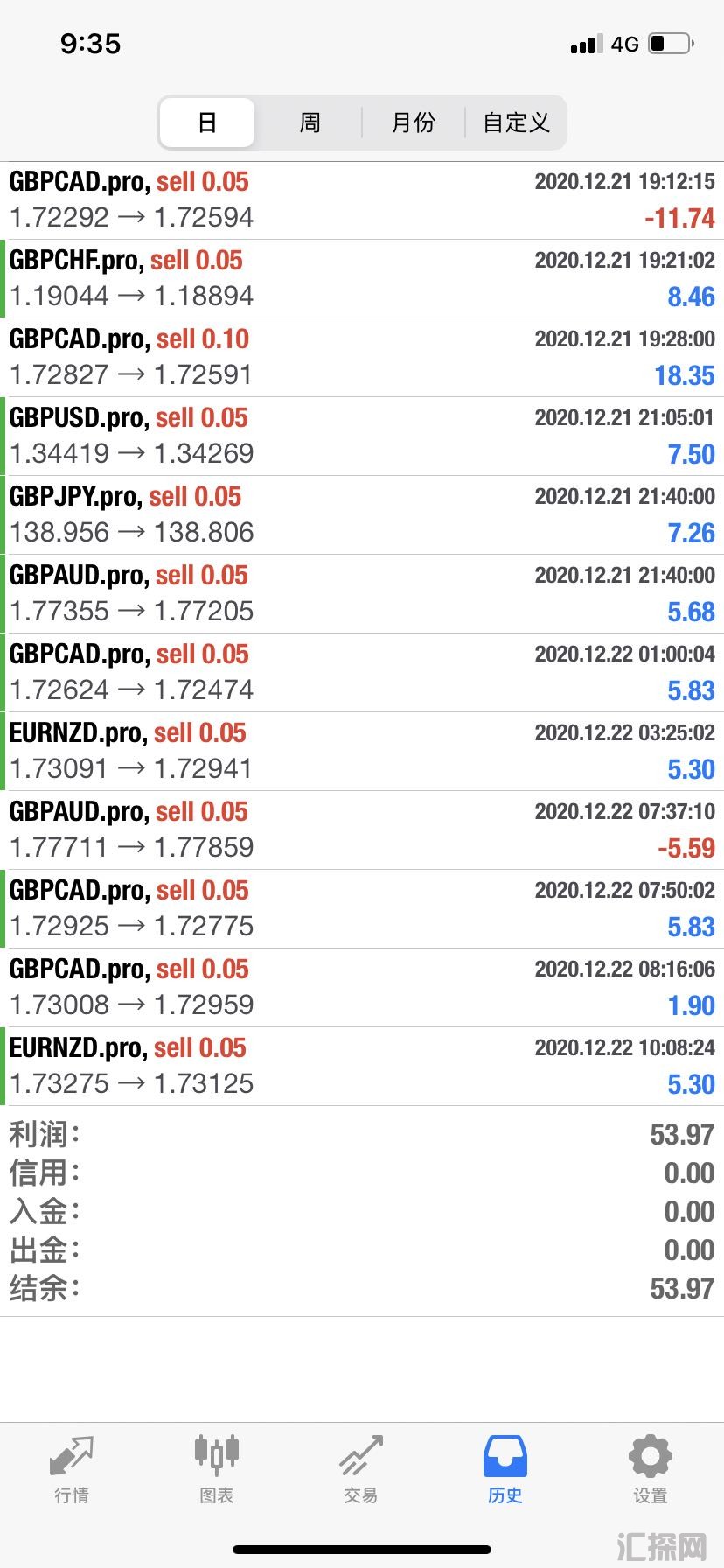Screen dimensions: 724x1568
Task: Switch to the 月份 month segment
Action: 413,122
